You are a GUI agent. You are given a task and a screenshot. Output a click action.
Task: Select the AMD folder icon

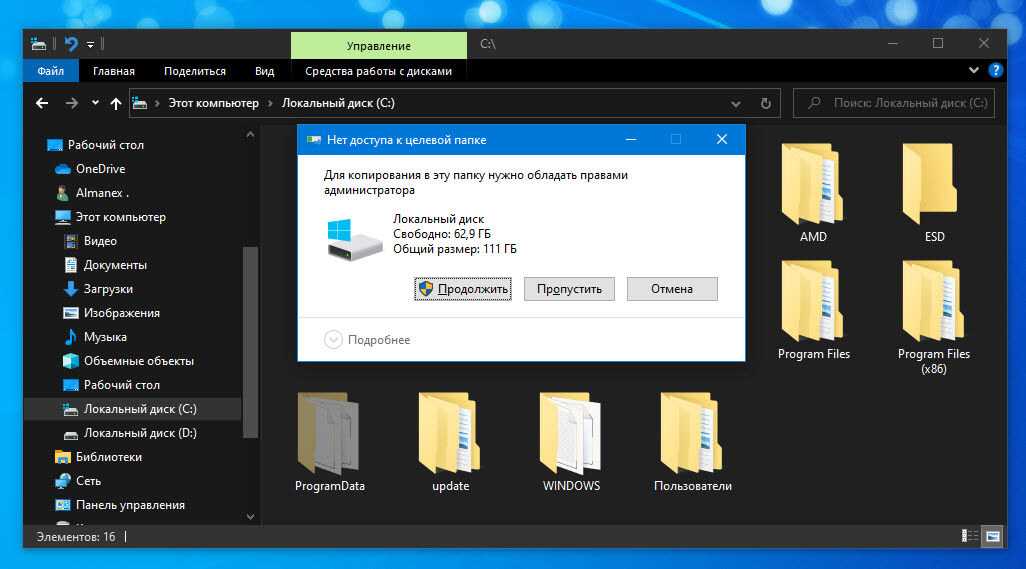coord(812,185)
